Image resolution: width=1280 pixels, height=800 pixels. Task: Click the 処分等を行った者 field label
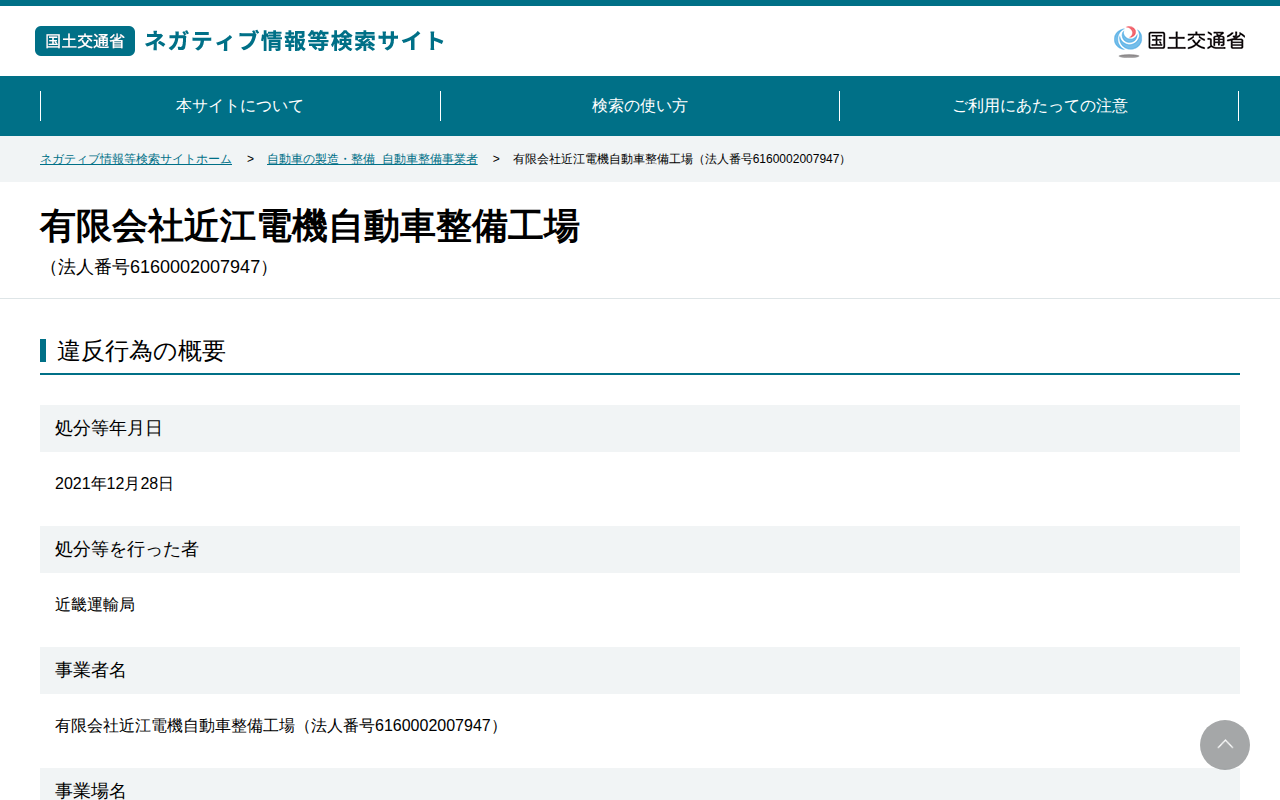click(127, 549)
